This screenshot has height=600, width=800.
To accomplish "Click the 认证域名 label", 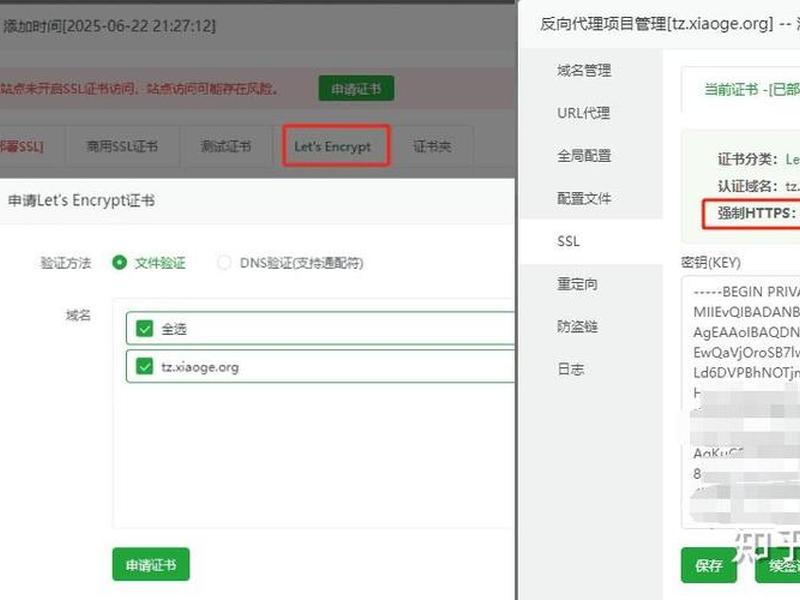I will pyautogui.click(x=747, y=186).
